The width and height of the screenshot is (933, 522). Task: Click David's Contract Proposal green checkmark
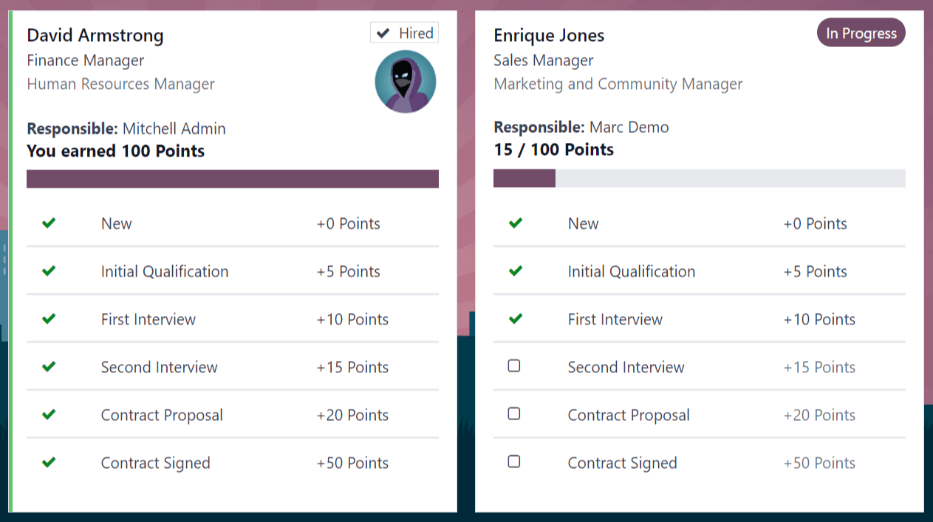click(49, 415)
